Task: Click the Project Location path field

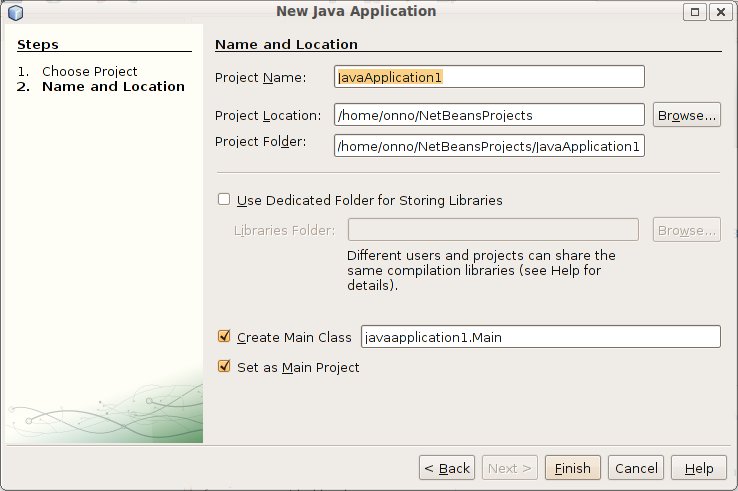Action: (x=489, y=115)
